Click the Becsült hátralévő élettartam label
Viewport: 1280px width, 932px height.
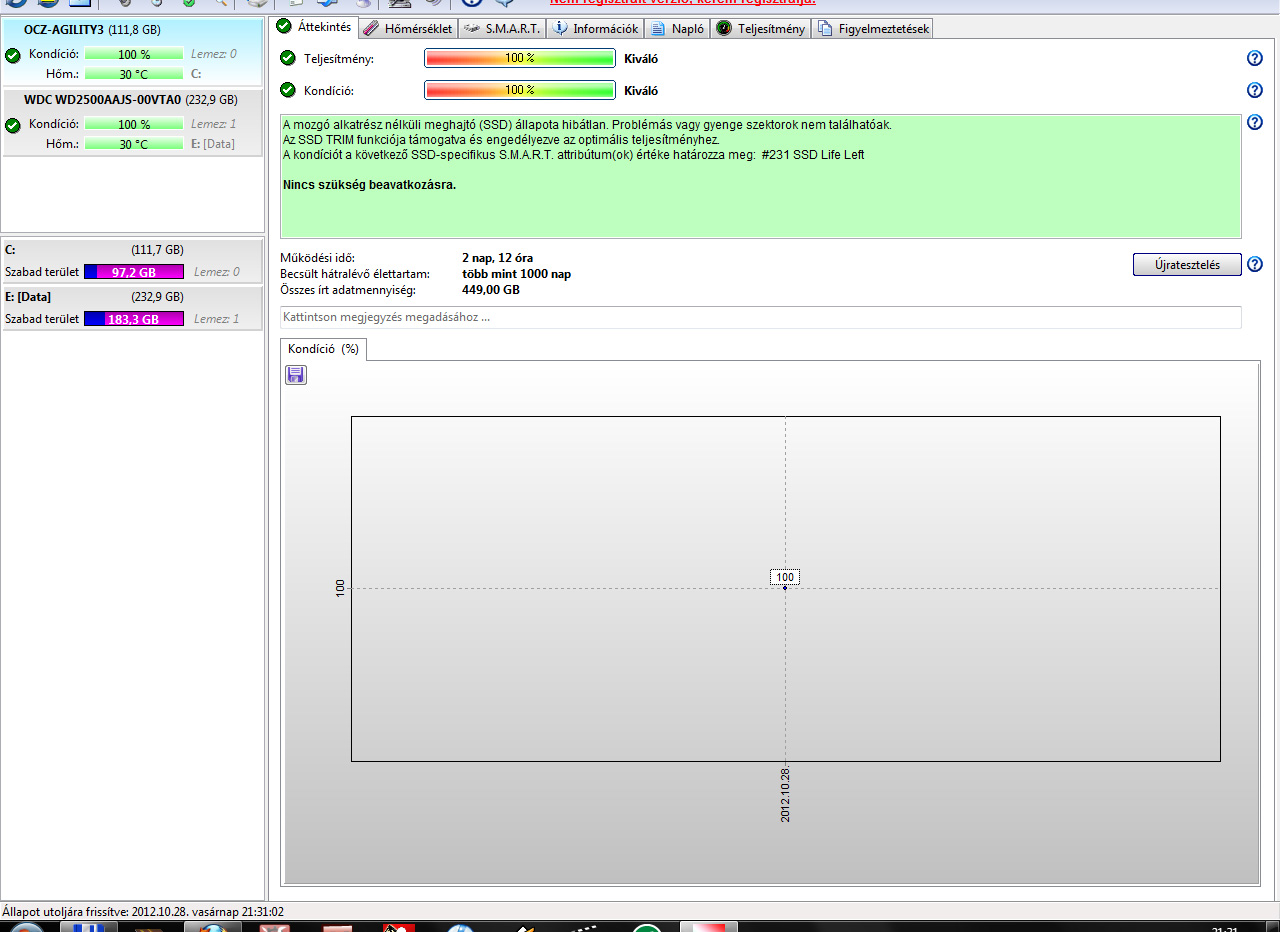[356, 274]
